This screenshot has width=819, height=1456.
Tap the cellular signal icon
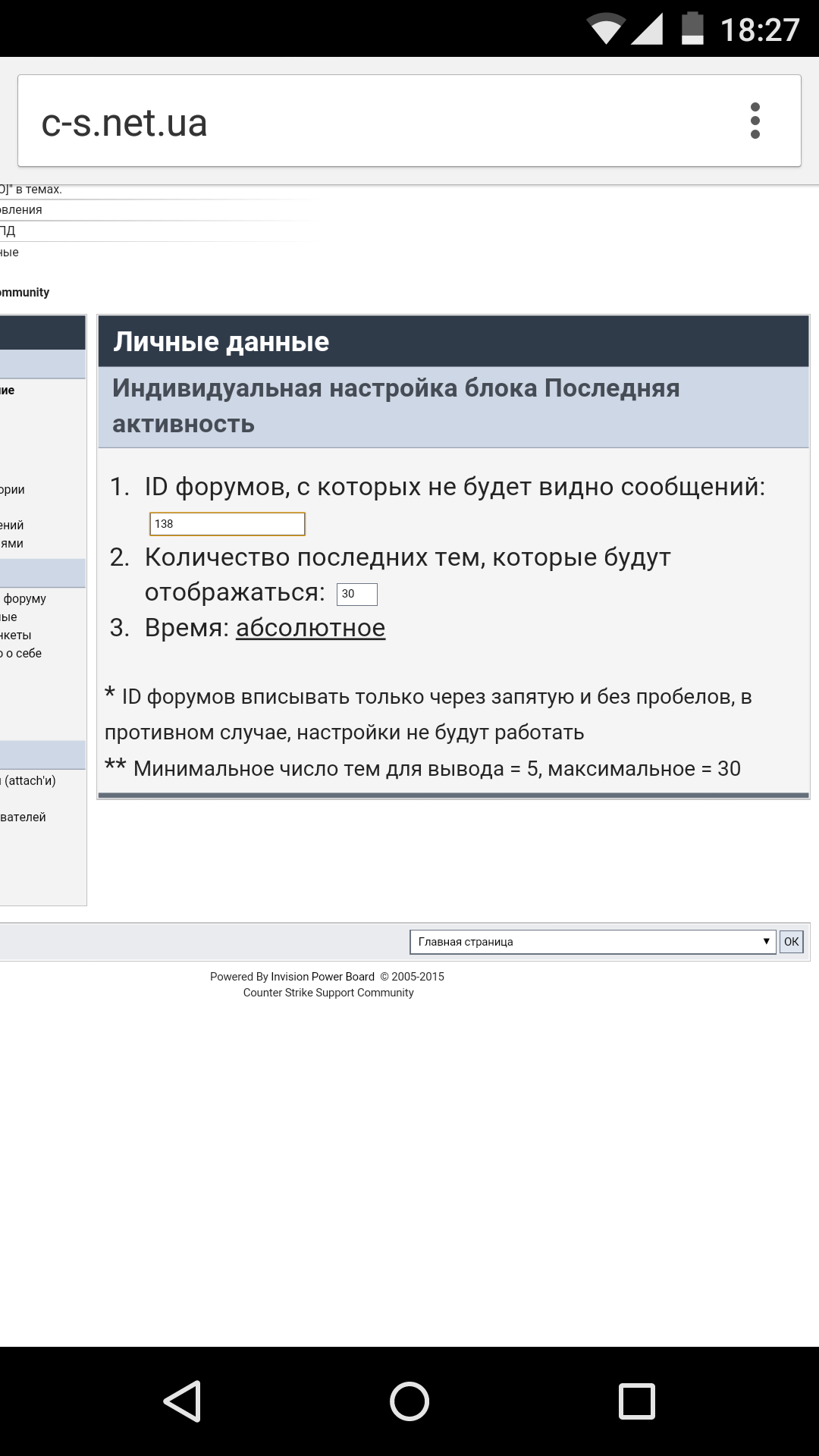(x=647, y=30)
